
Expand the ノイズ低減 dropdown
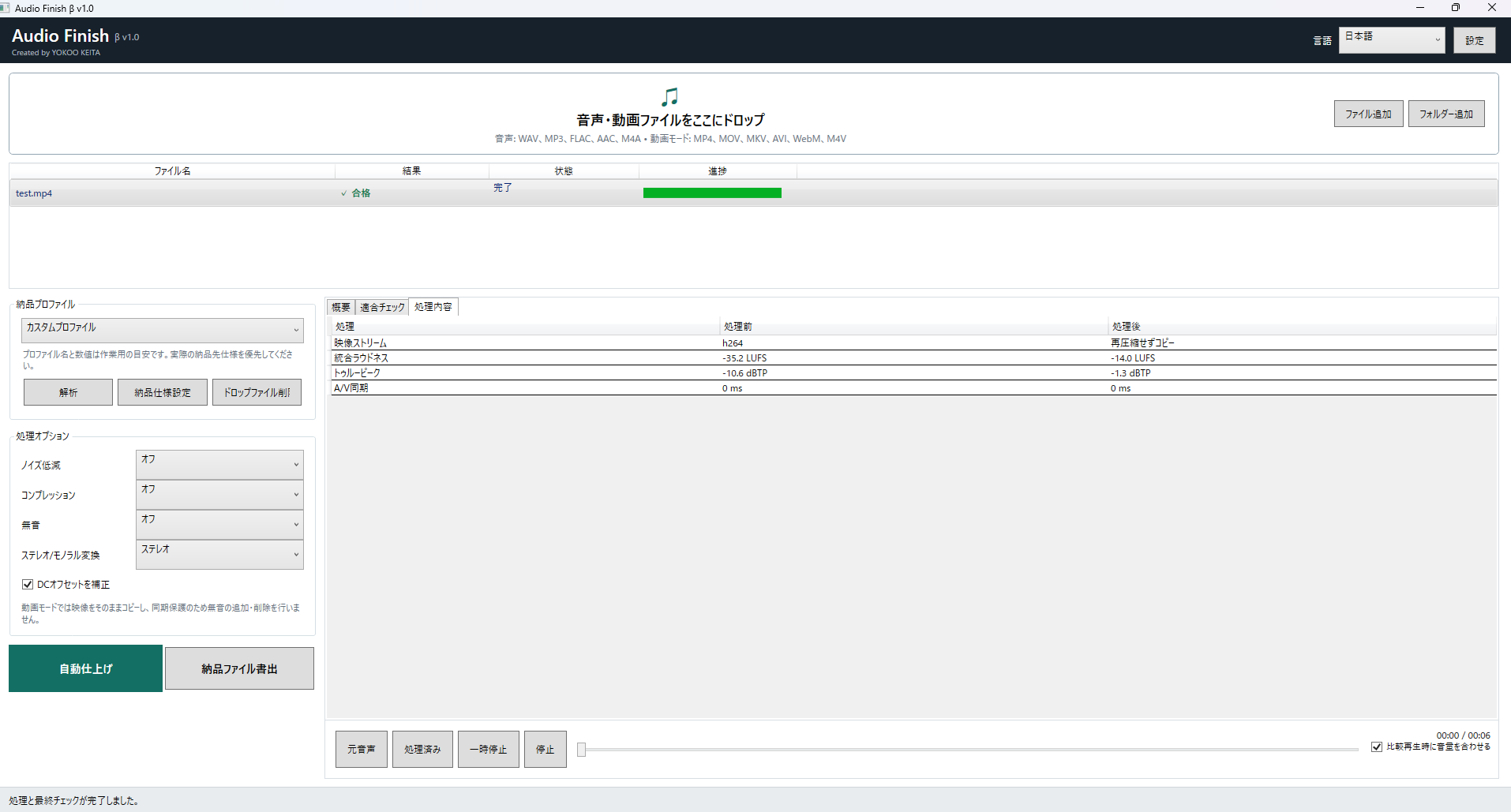[219, 465]
